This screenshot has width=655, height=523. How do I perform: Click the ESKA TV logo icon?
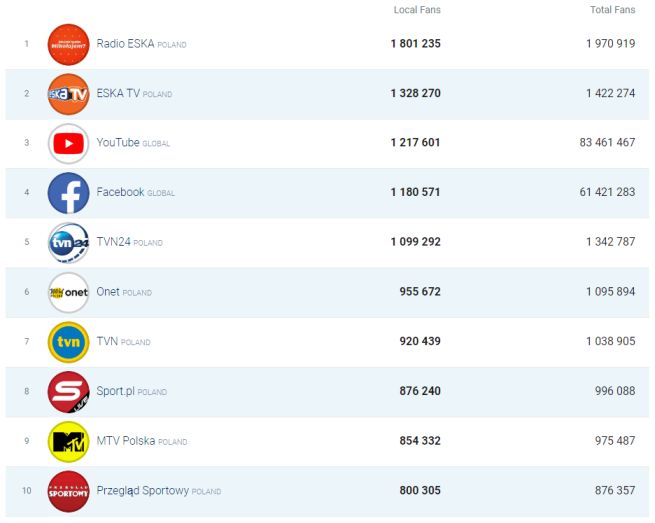coord(68,94)
